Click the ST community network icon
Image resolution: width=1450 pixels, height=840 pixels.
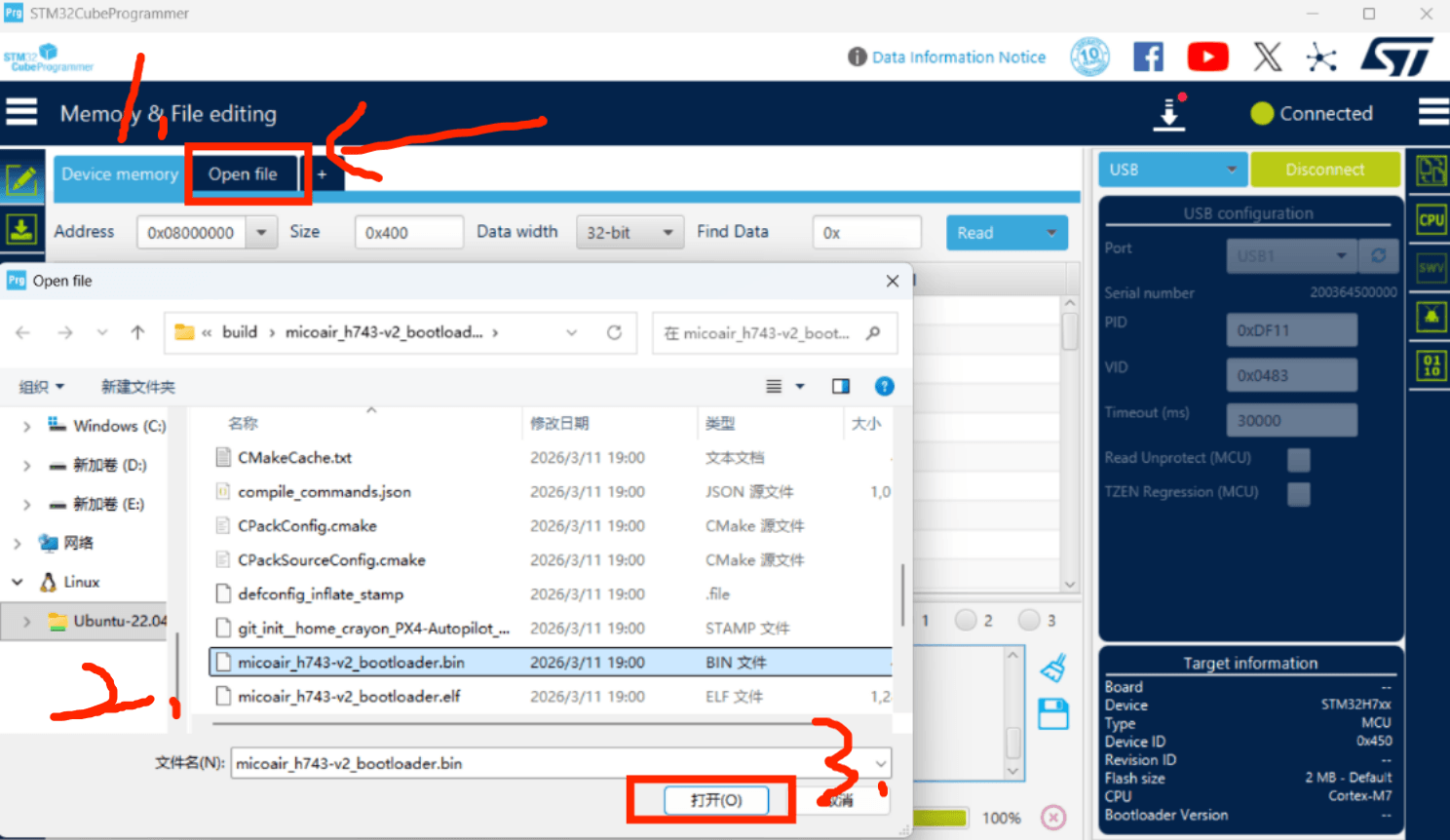coord(1321,57)
